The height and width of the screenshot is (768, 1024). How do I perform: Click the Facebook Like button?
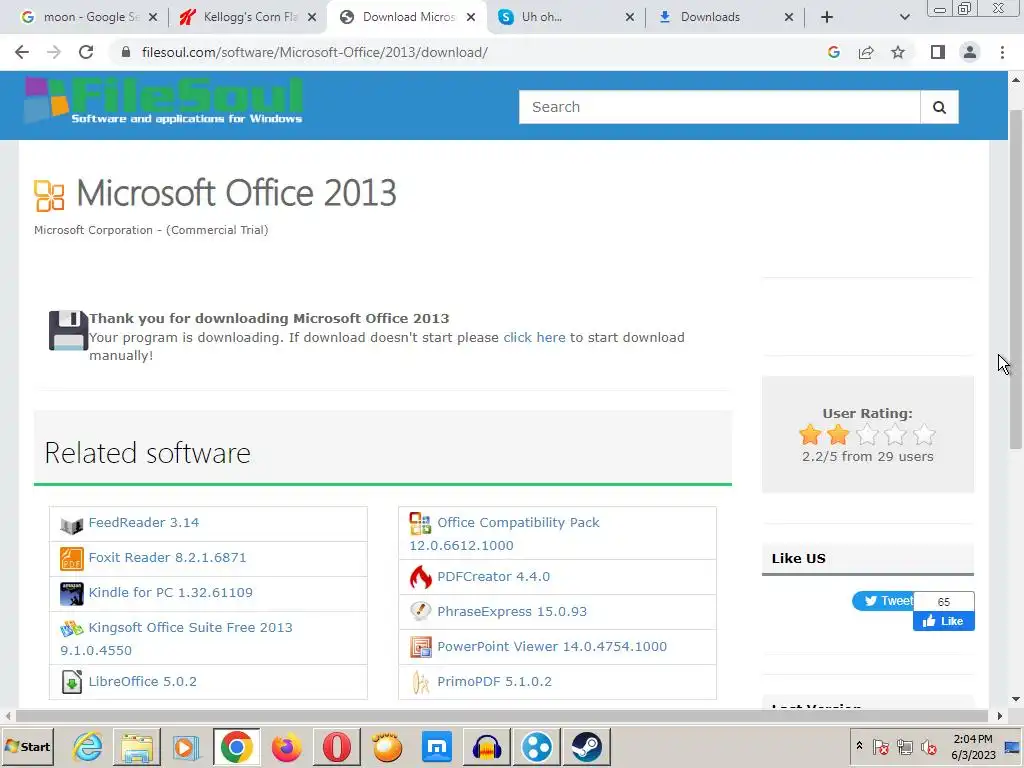tap(944, 621)
